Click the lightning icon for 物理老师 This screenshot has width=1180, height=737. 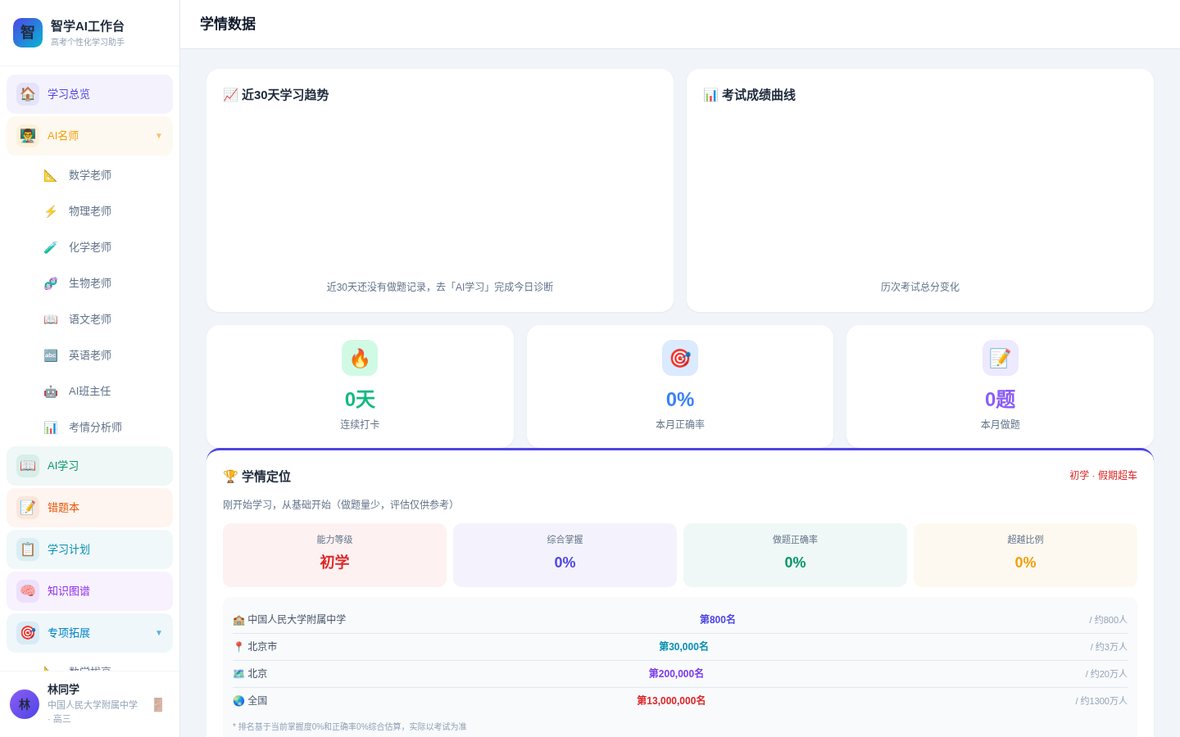tap(50, 211)
